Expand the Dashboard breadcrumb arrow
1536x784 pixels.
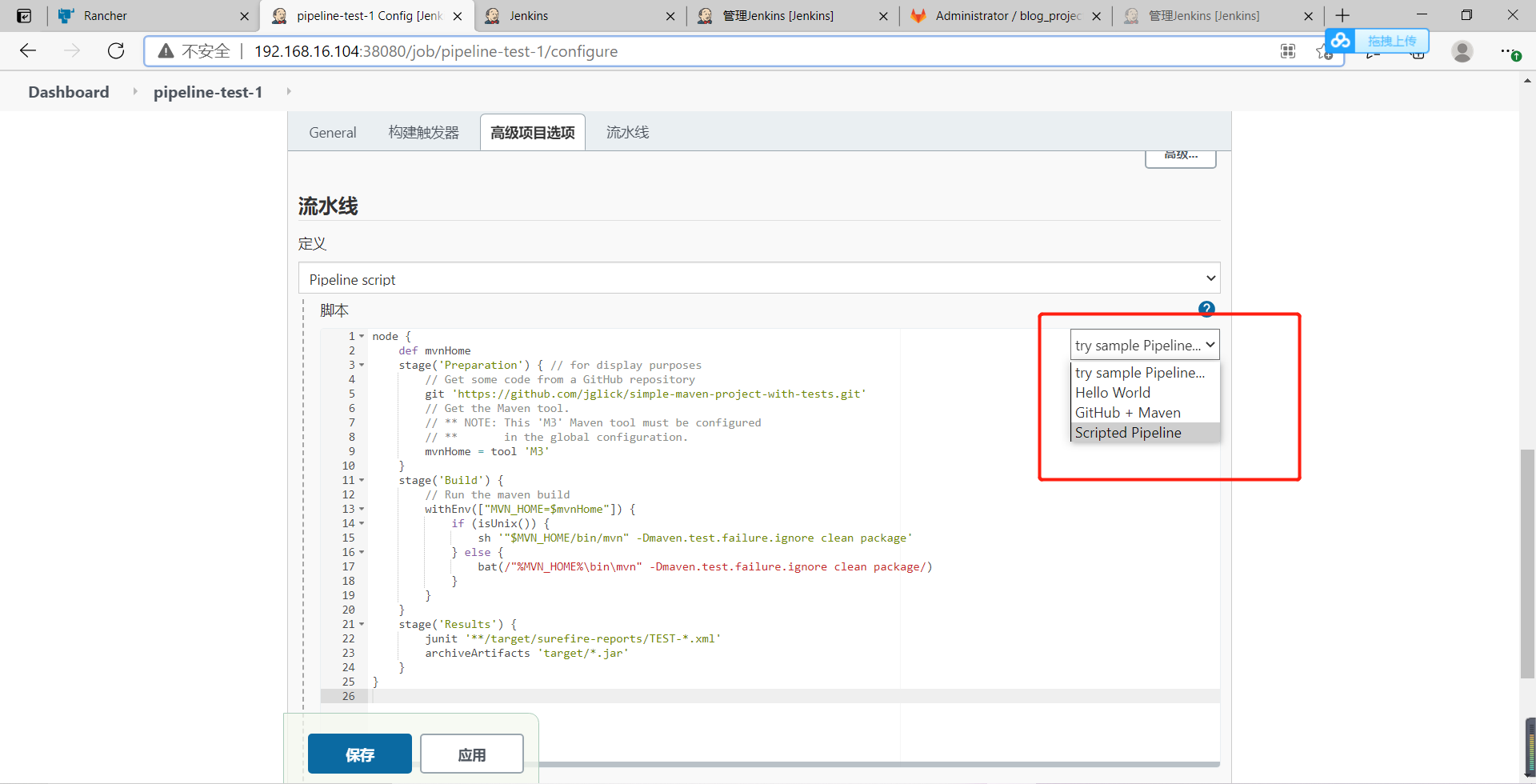[134, 92]
